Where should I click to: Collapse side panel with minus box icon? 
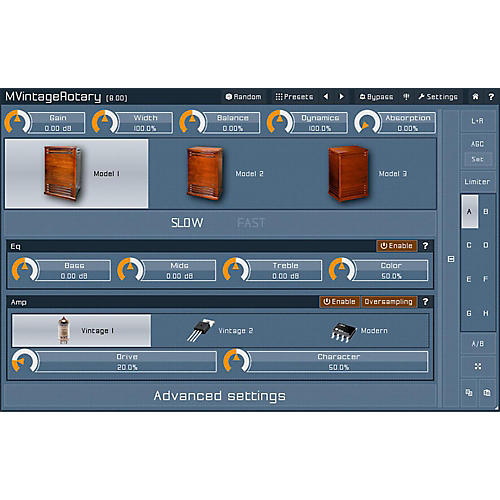pyautogui.click(x=451, y=259)
